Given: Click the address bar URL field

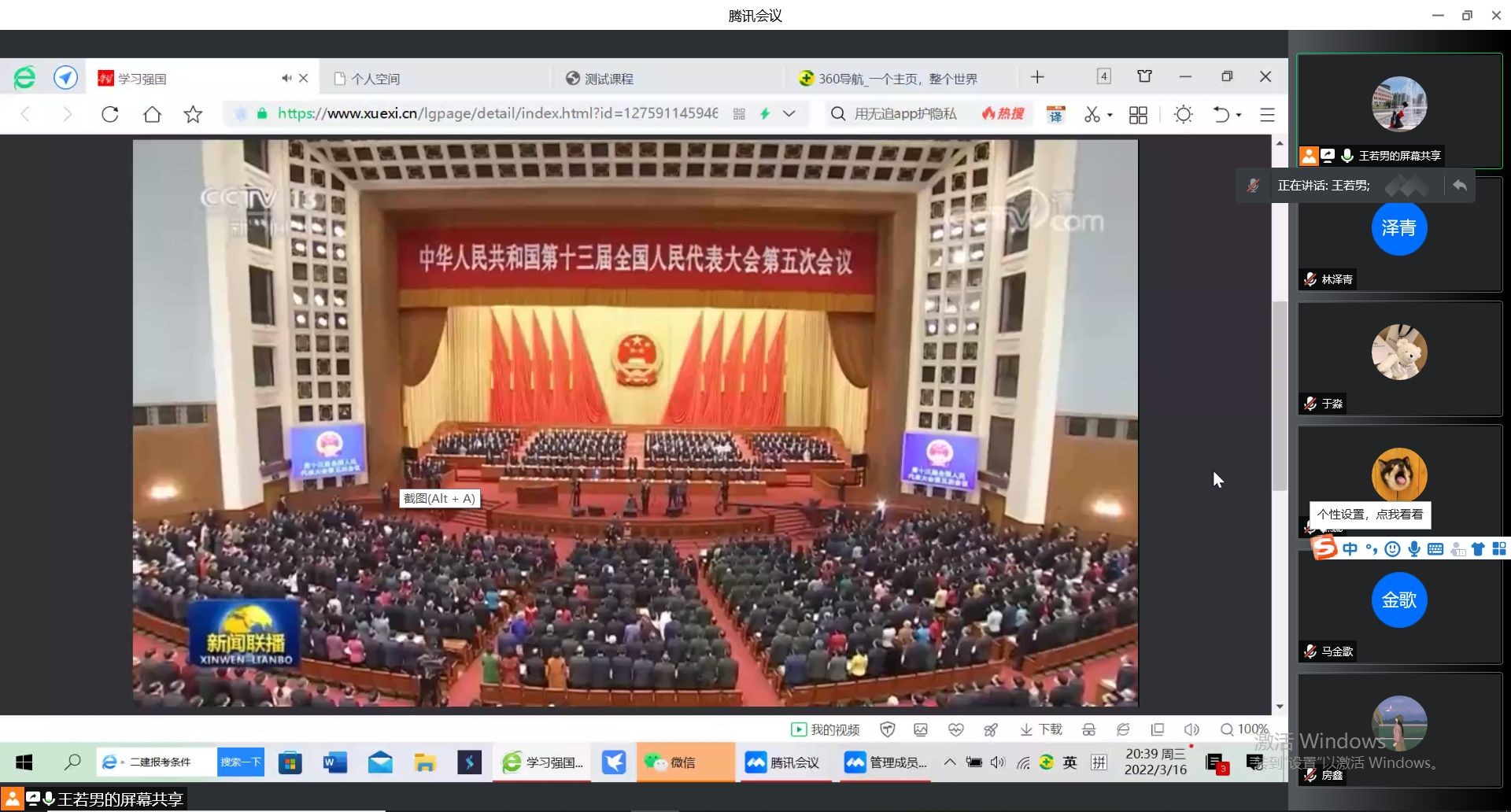Looking at the screenshot, I should (497, 113).
